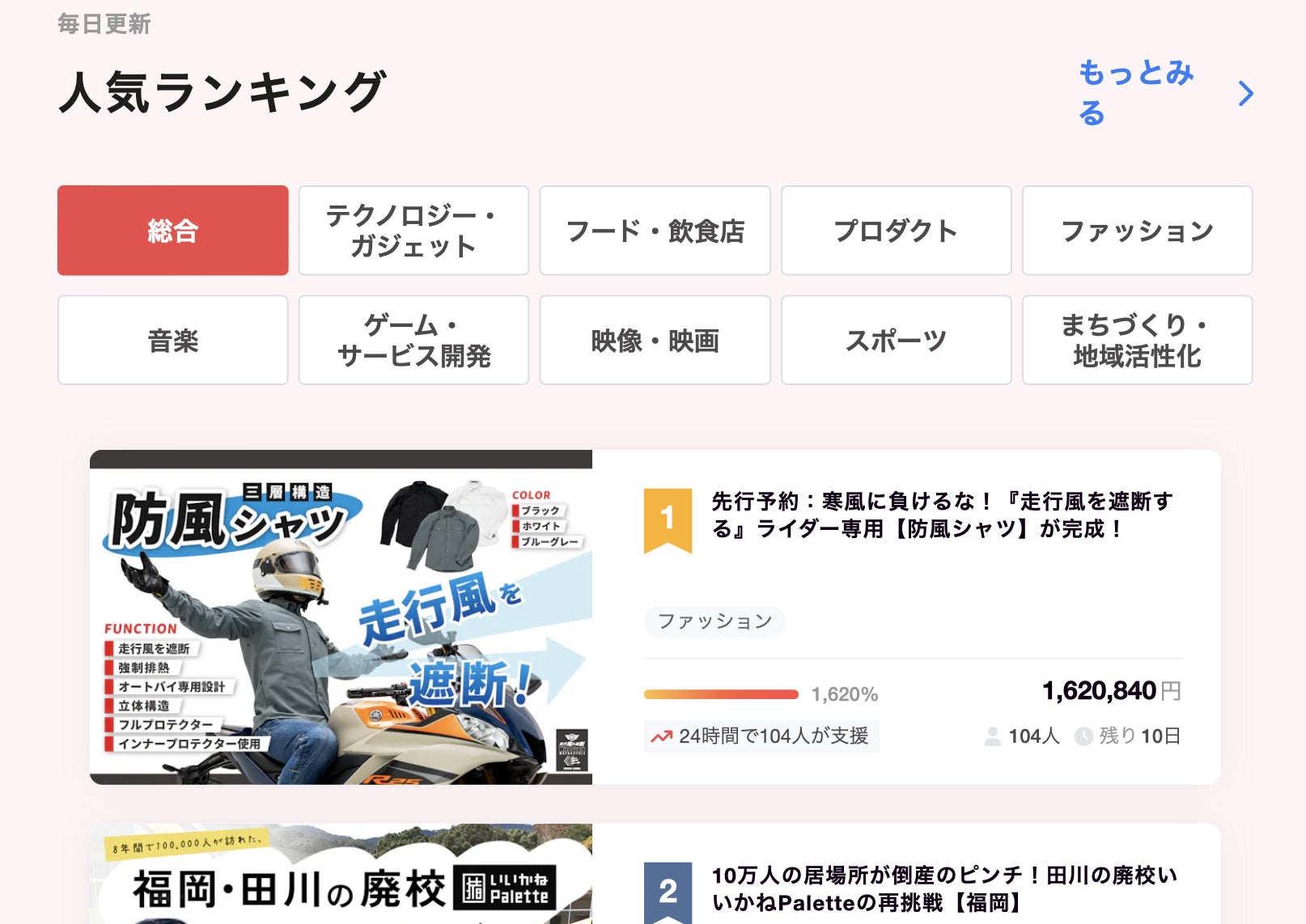Click the supporter person icon beside 104人
This screenshot has height=924, width=1306.
[x=992, y=736]
